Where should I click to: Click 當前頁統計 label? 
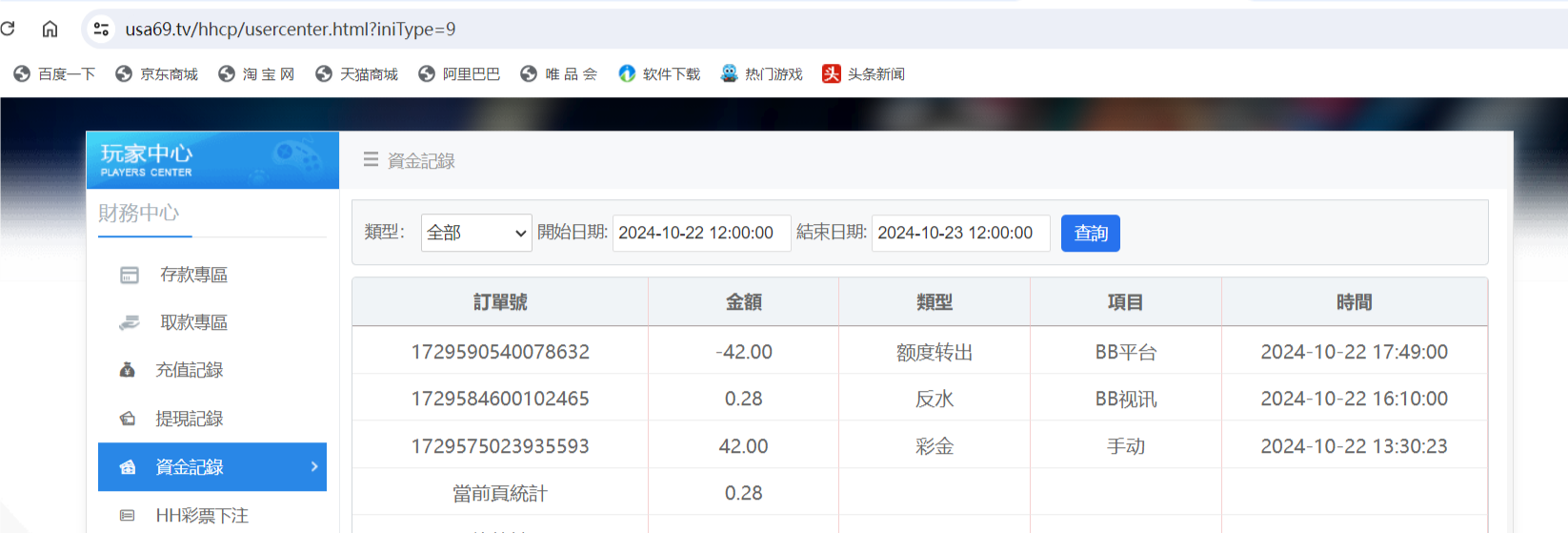coord(500,493)
